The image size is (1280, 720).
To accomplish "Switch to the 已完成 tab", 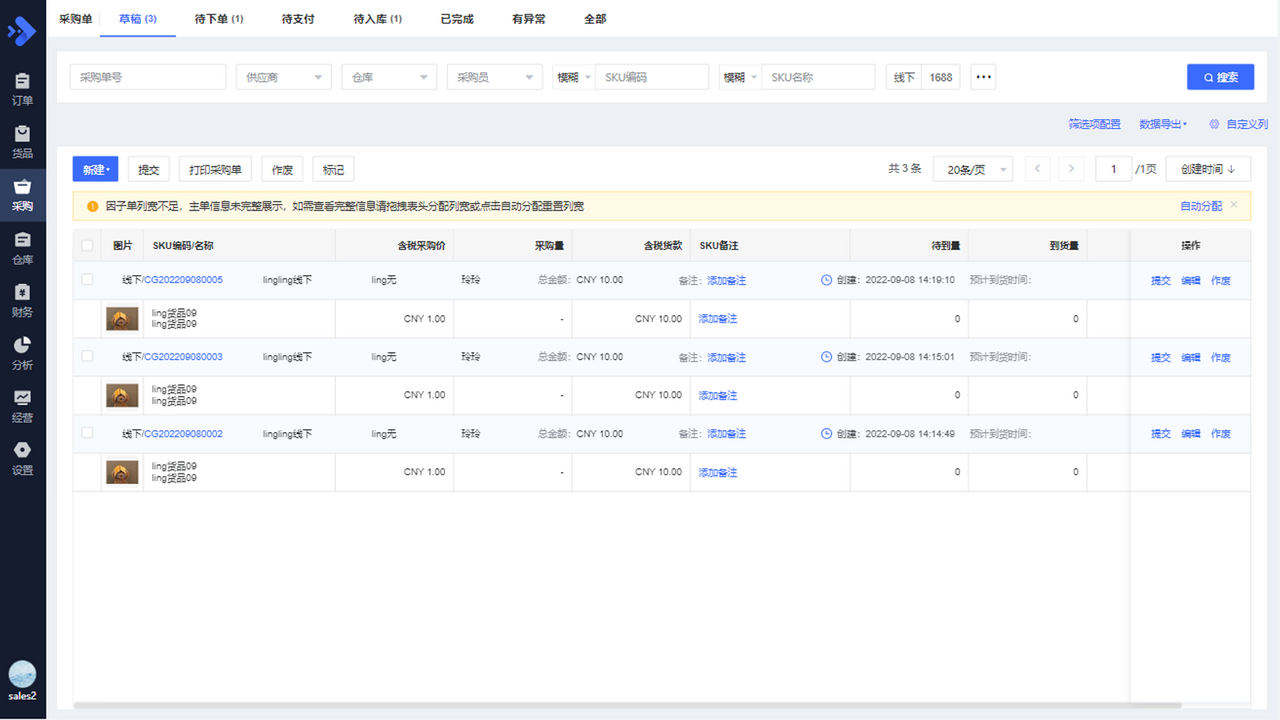I will [457, 19].
